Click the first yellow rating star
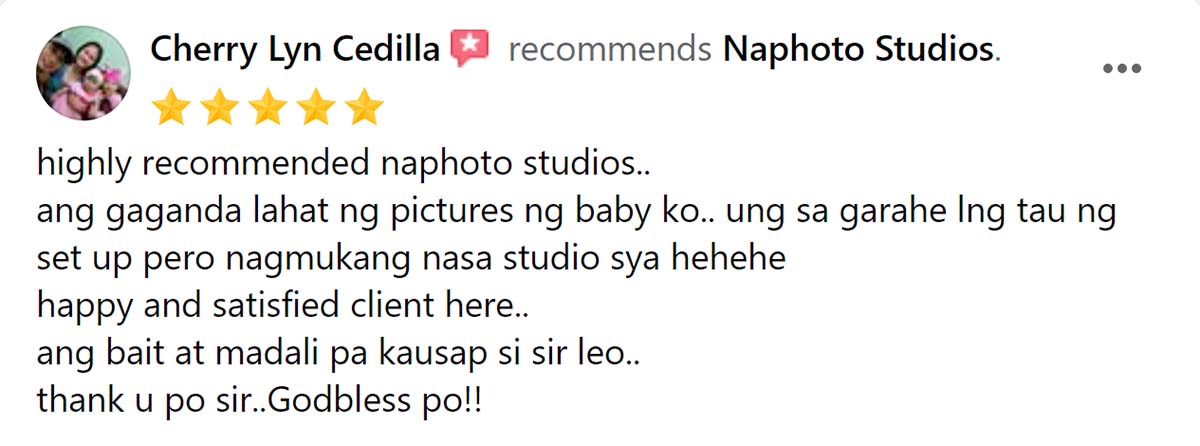This screenshot has height=446, width=1200. 172,106
